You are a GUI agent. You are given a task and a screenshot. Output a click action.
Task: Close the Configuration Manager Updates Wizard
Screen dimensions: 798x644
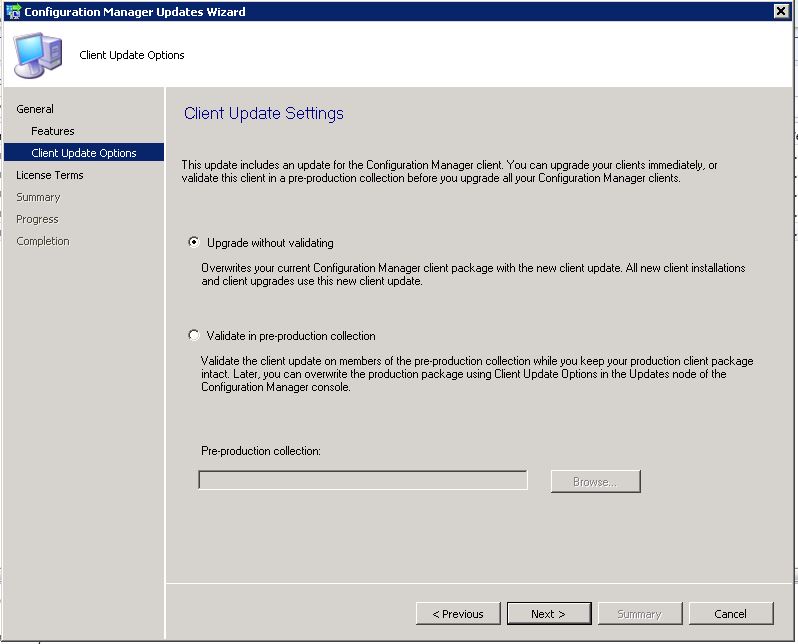[x=781, y=11]
